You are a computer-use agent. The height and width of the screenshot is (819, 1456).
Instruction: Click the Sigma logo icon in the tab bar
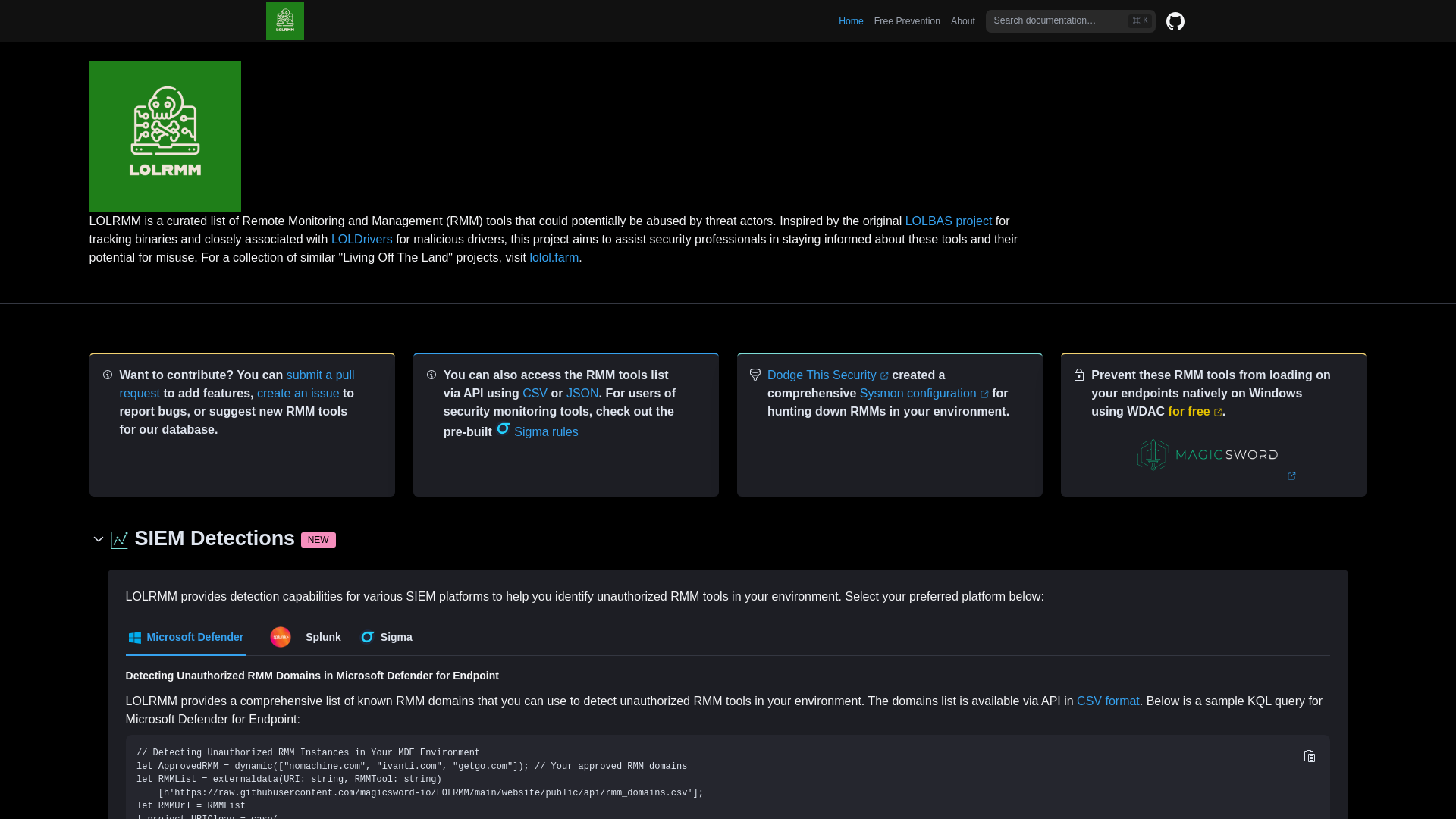click(368, 637)
